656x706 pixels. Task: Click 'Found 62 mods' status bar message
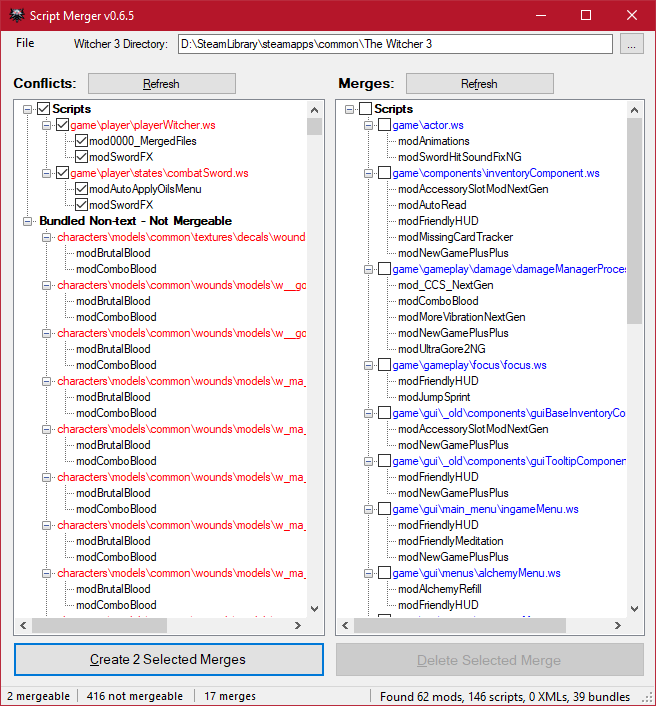505,697
